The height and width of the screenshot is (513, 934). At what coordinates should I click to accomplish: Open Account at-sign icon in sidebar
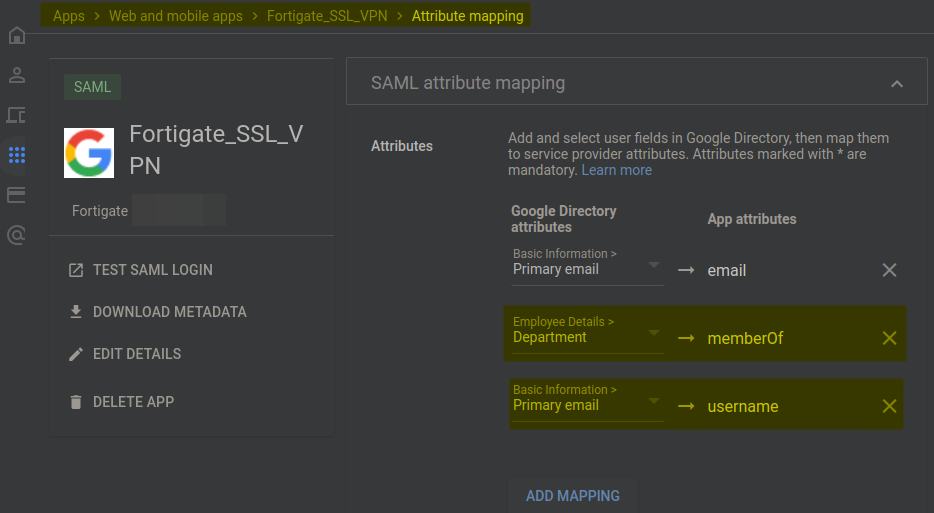click(x=16, y=235)
